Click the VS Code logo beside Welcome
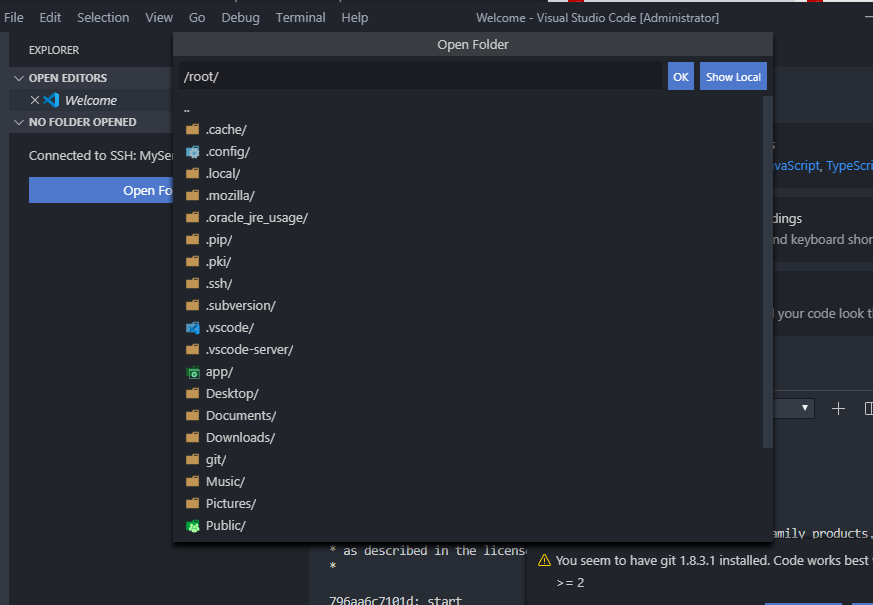The image size is (873, 605). (51, 100)
